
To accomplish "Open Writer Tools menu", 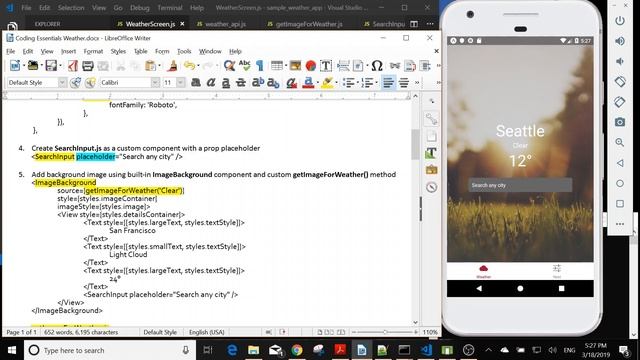I will (x=184, y=51).
